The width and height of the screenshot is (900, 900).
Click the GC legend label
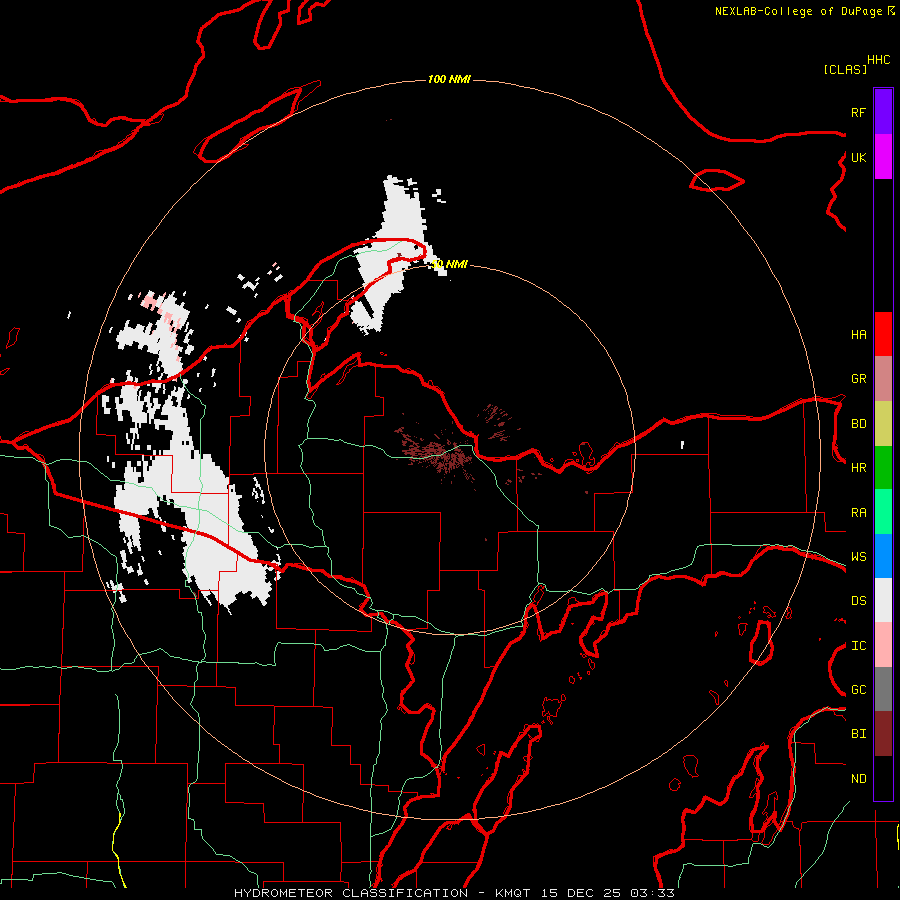pos(858,689)
